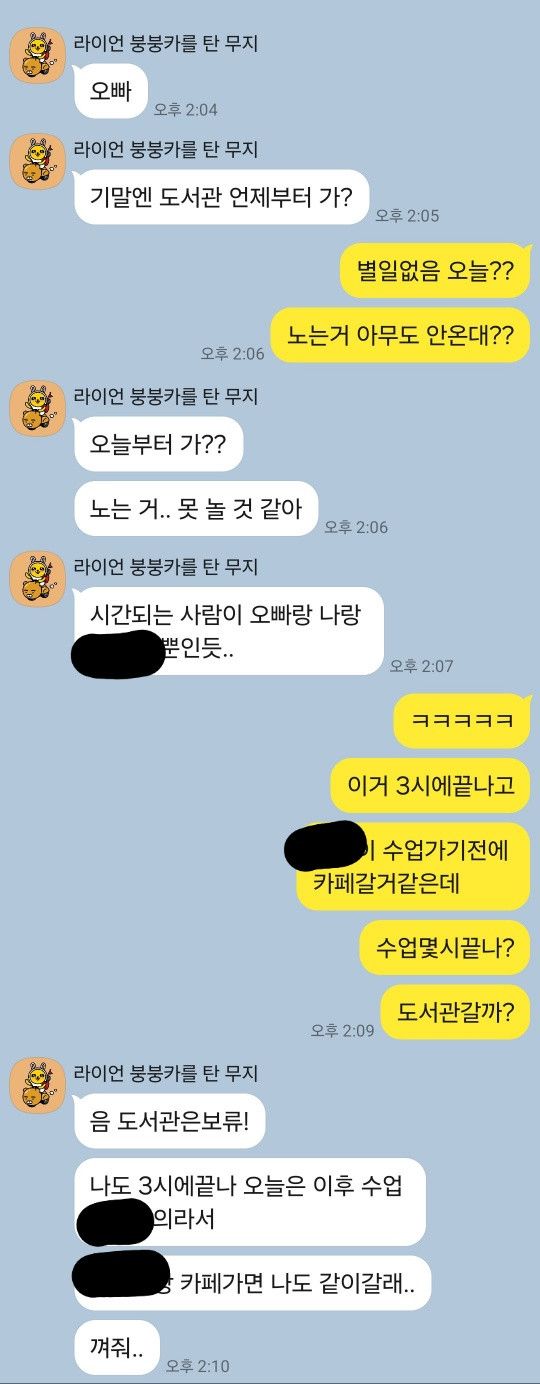Tap the 껴줘.. message bubble
Screen dimensions: 540x1384
pyautogui.click(x=117, y=1348)
